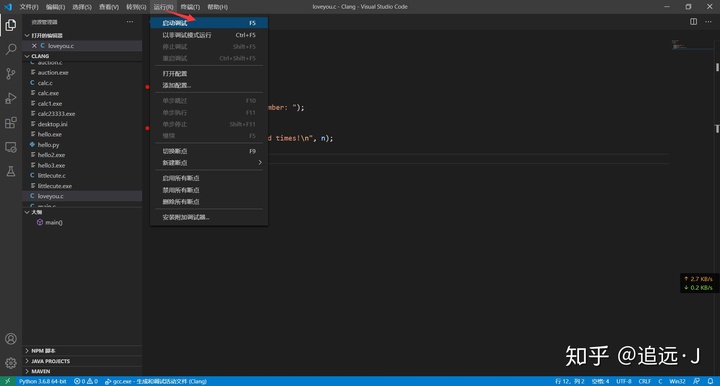Open the Search view icon
Screen dimensions: 720x386
click(x=11, y=49)
